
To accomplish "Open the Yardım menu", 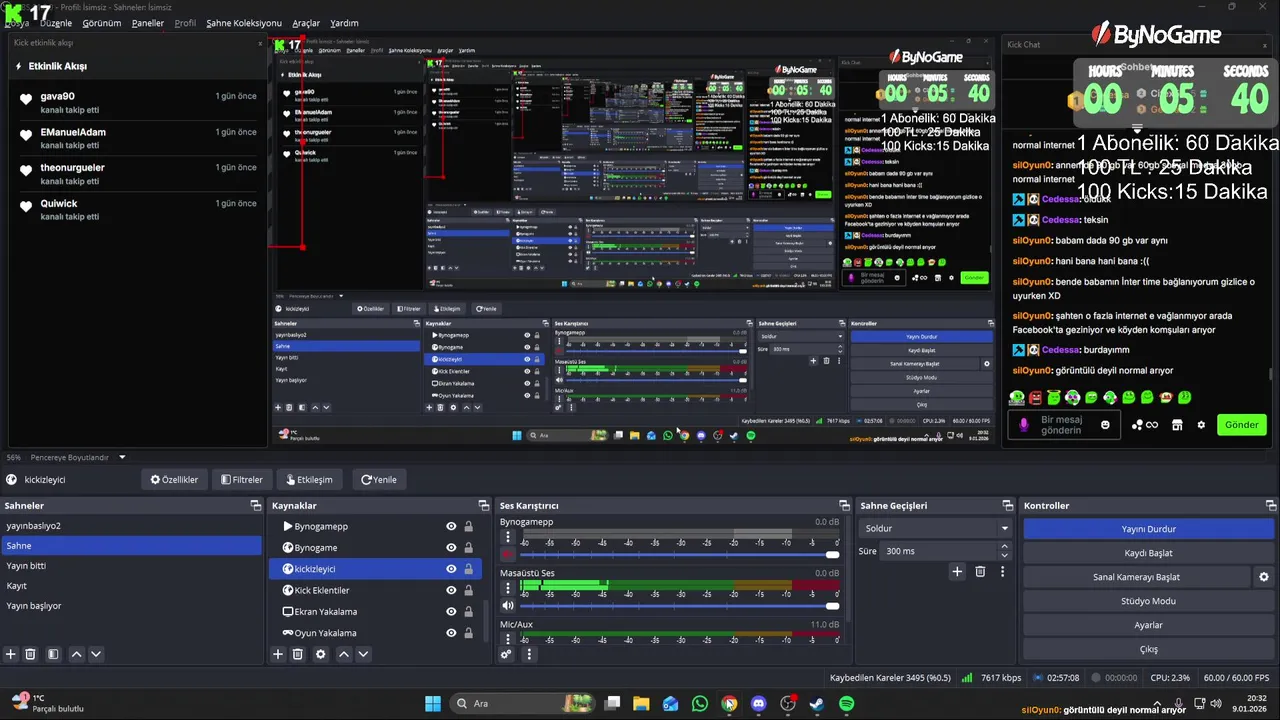I will click(x=344, y=23).
